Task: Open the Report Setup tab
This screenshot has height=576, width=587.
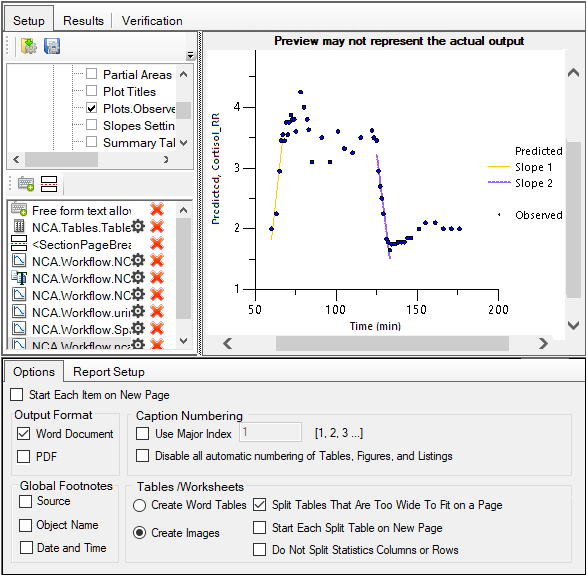Action: pos(109,372)
